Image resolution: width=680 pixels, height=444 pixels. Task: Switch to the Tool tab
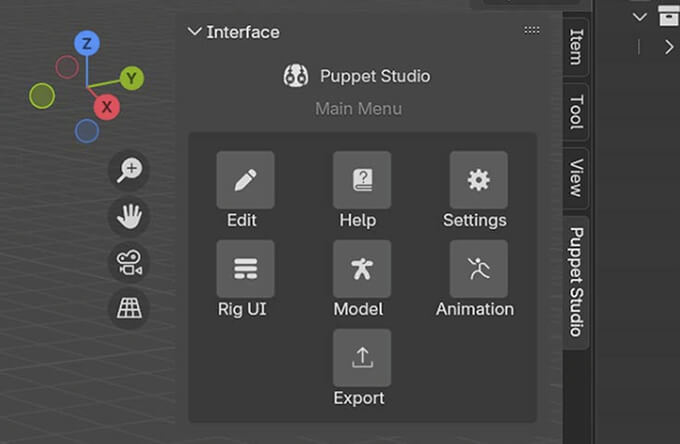[576, 112]
